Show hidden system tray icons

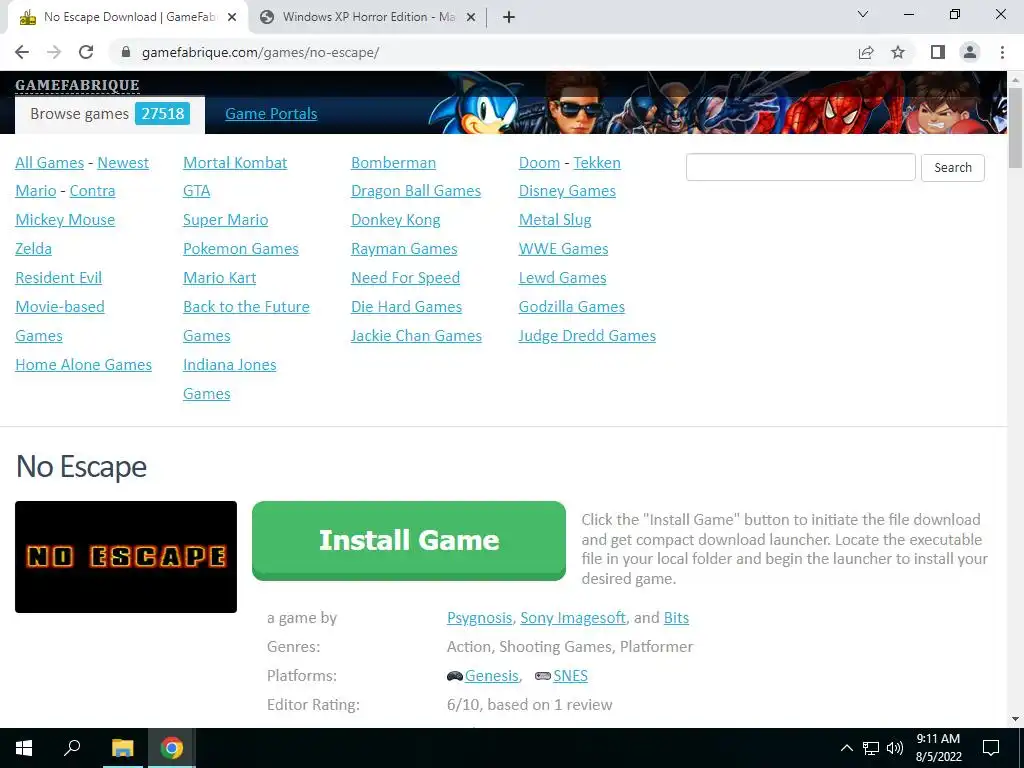[x=846, y=748]
